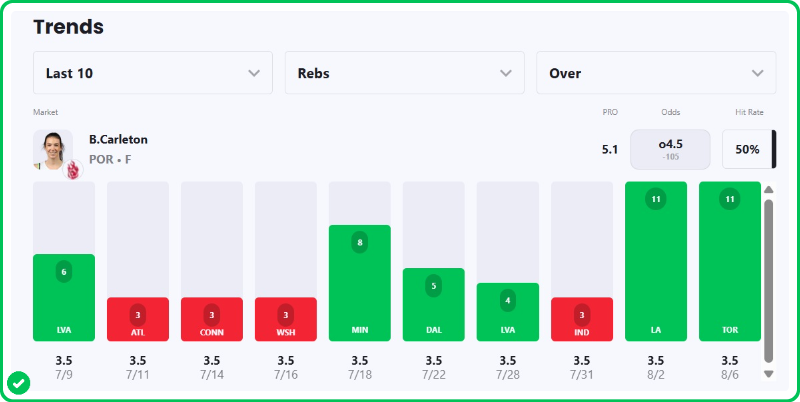Click the 8 rebounds badge on MIN bar
This screenshot has height=402, width=800.
click(x=360, y=242)
